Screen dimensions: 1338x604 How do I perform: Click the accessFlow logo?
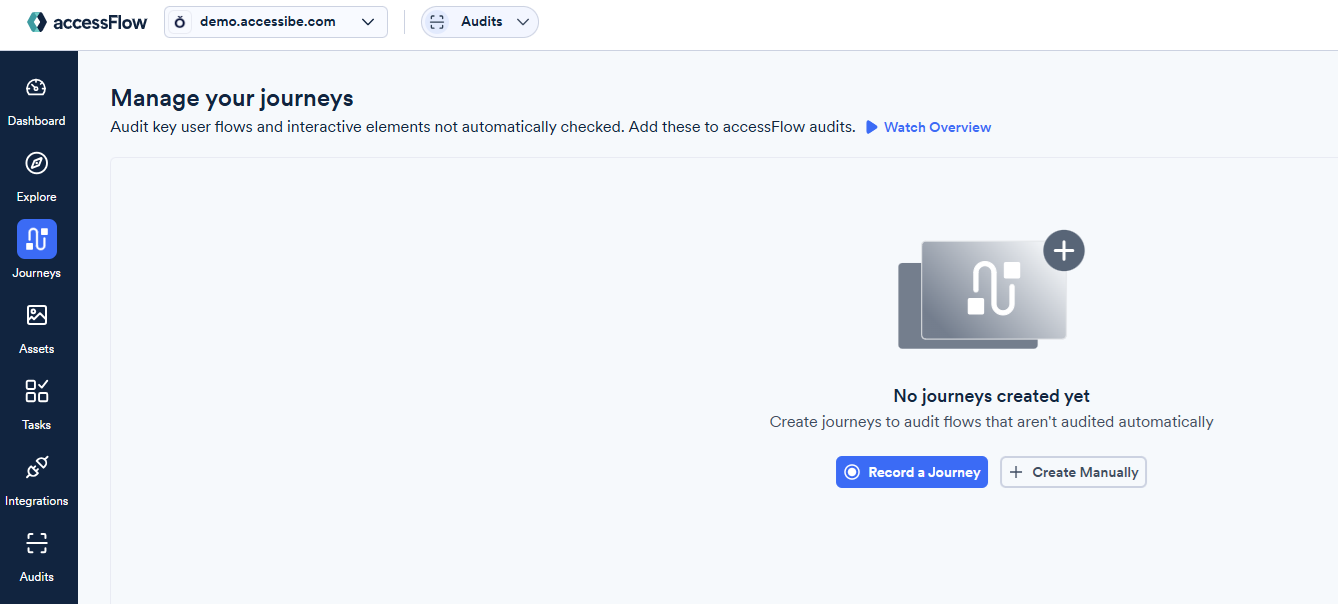(x=87, y=22)
